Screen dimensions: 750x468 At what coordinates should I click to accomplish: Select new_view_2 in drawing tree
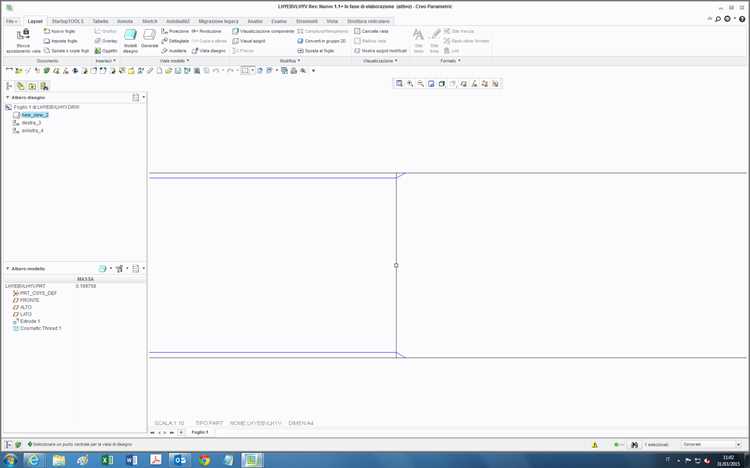point(34,115)
